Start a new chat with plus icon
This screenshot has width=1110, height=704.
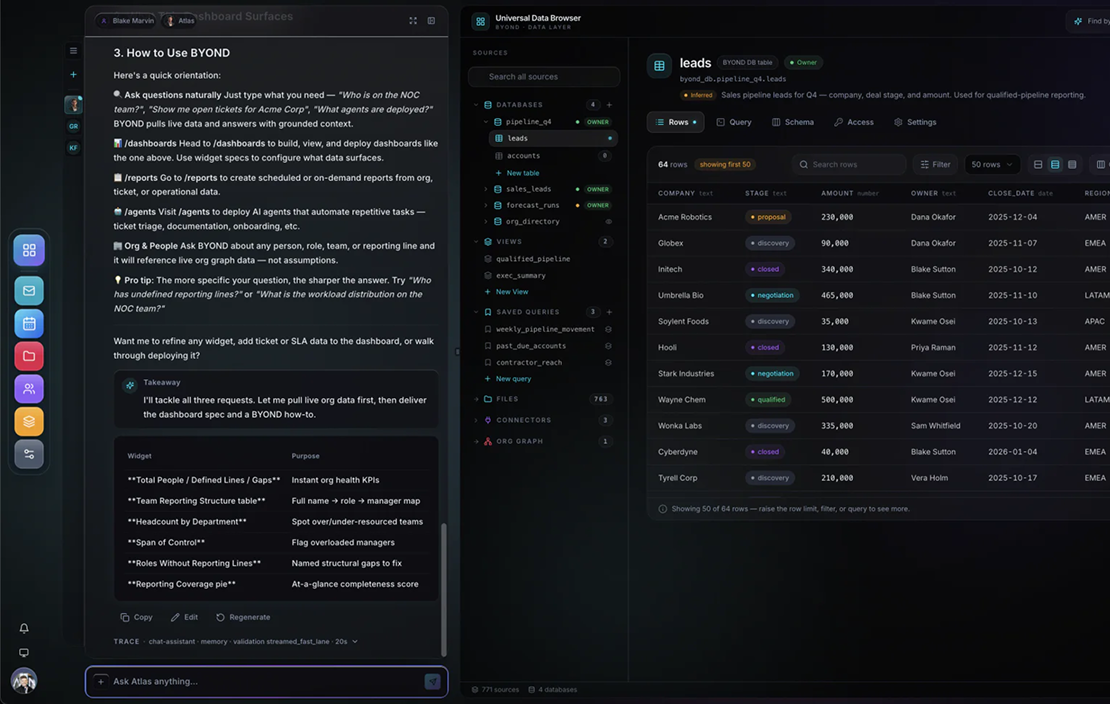(74, 74)
